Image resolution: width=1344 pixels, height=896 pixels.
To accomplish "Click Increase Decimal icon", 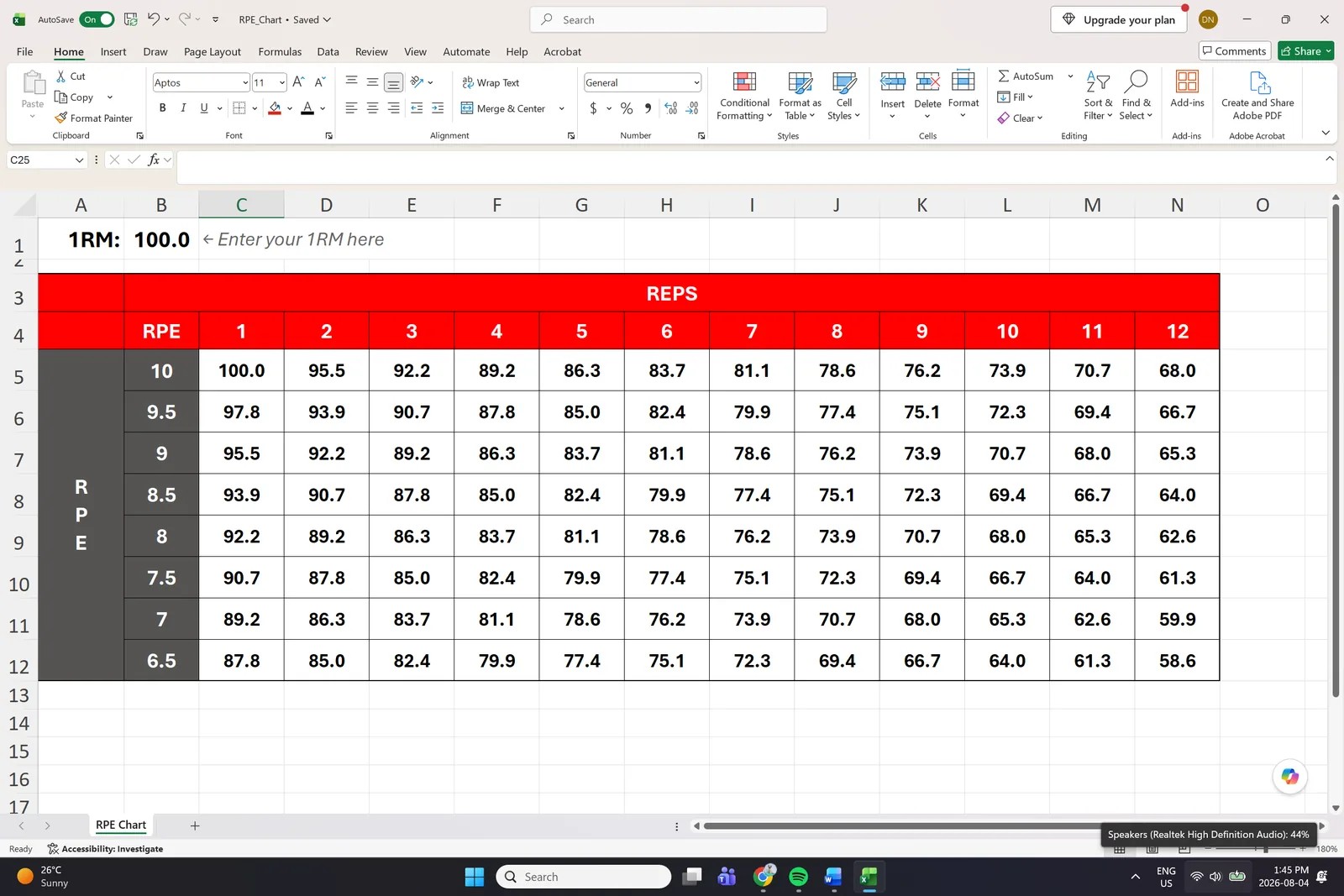I will [x=670, y=108].
